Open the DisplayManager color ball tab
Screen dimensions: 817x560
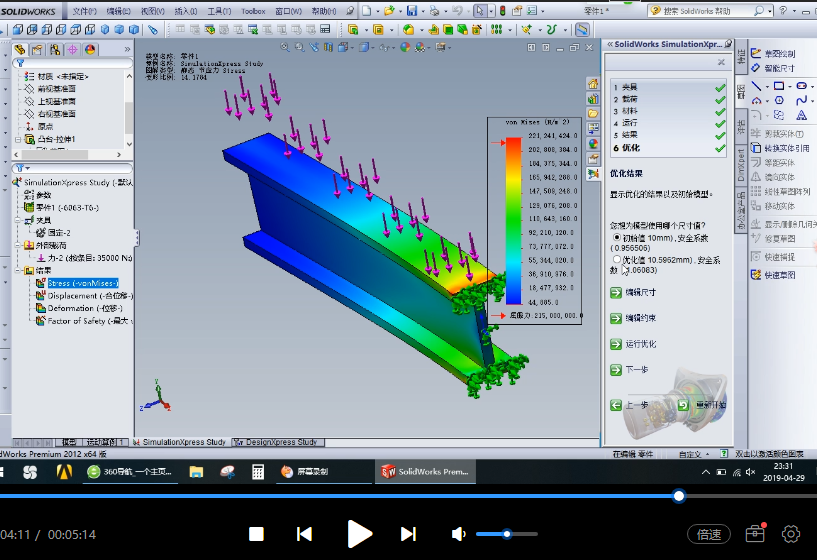(x=90, y=49)
